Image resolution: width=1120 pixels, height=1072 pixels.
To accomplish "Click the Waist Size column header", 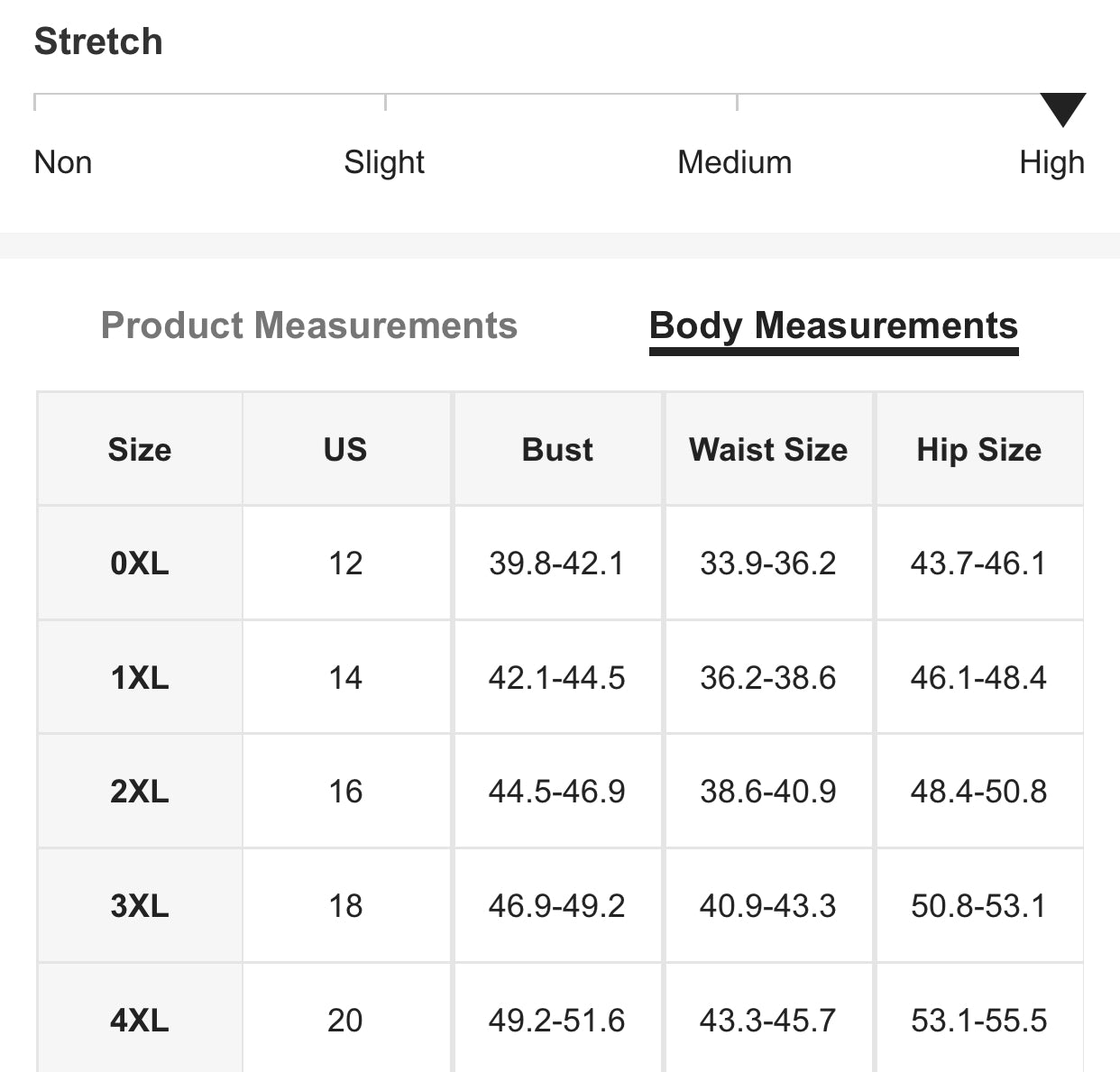I will [x=768, y=449].
